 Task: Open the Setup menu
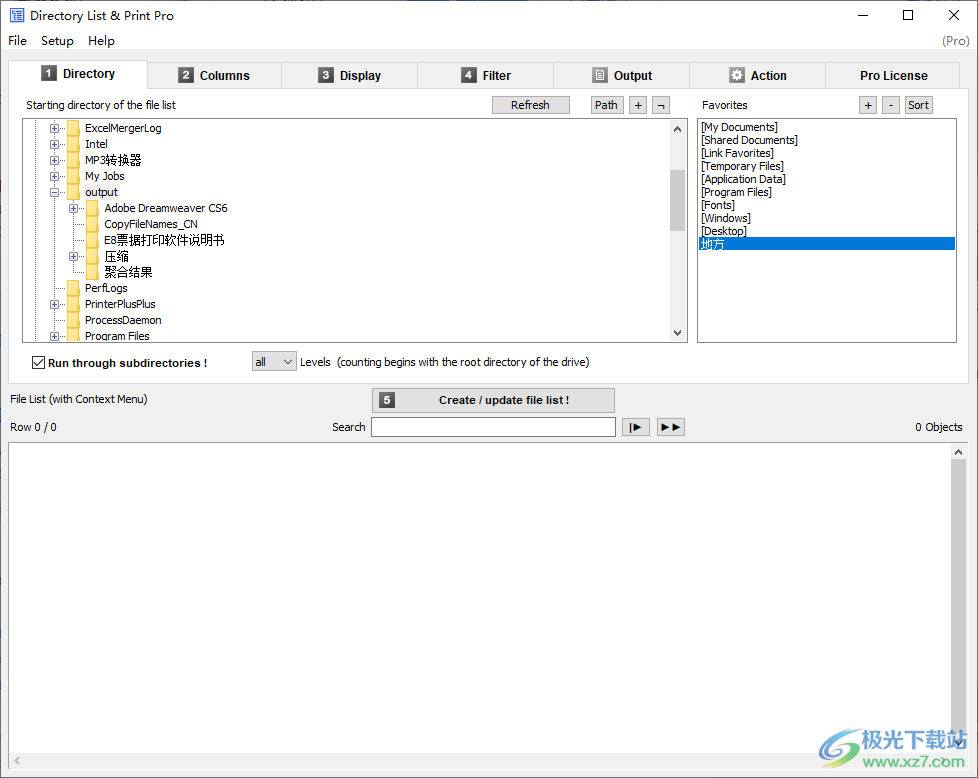click(57, 41)
